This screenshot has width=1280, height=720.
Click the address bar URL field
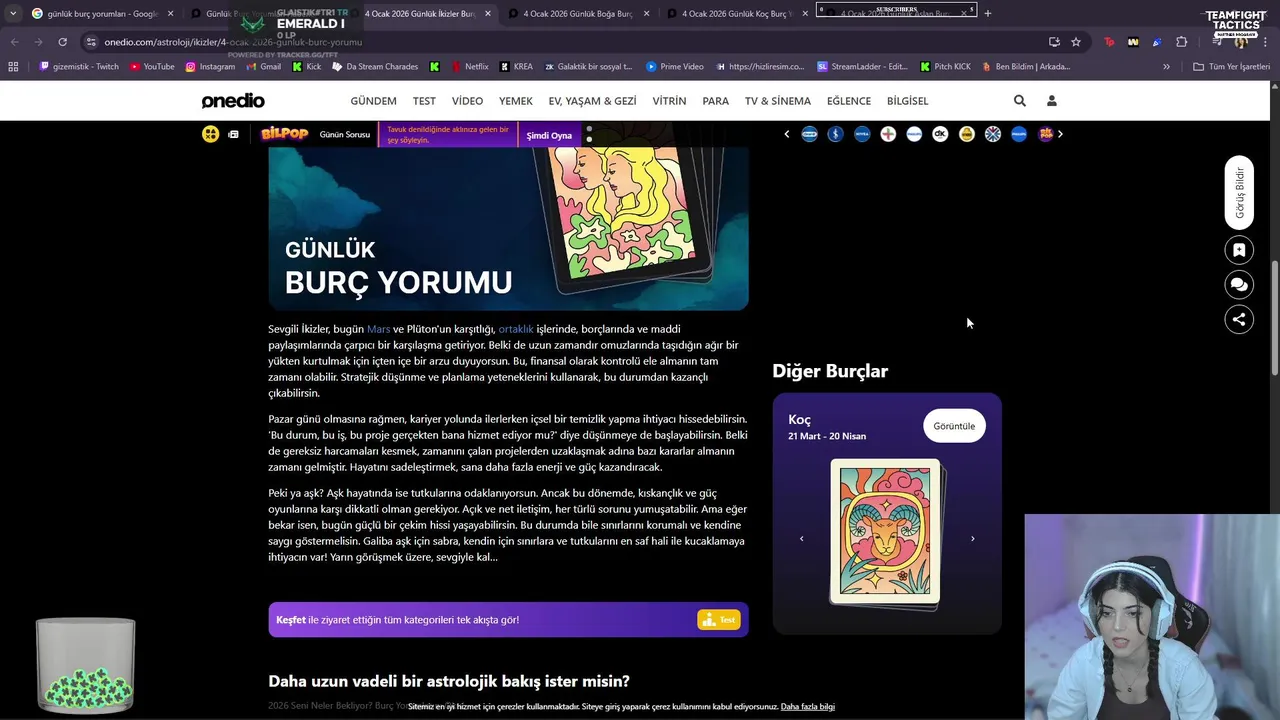(x=560, y=42)
